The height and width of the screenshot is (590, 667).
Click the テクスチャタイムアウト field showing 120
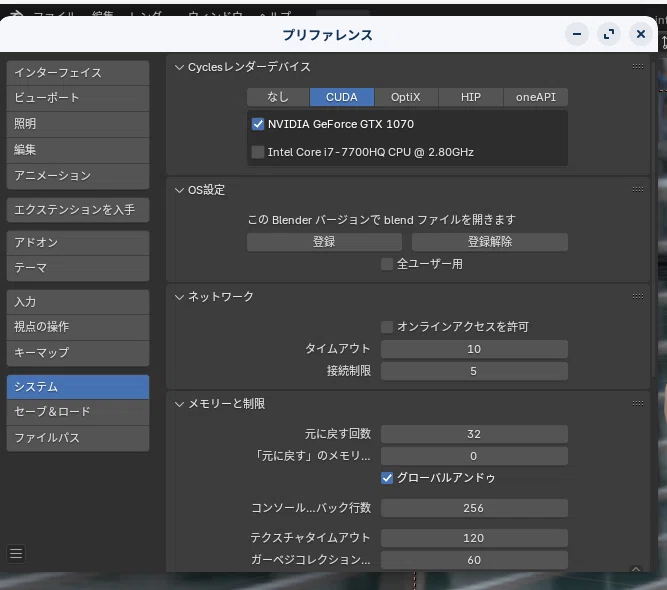click(x=474, y=538)
